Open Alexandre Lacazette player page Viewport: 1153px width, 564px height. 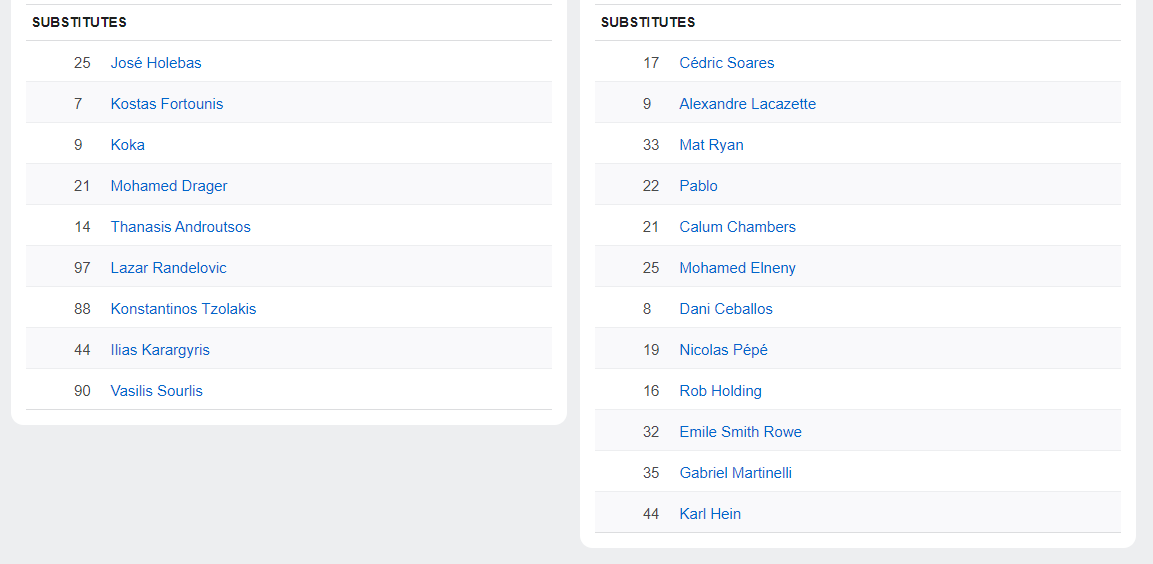748,104
